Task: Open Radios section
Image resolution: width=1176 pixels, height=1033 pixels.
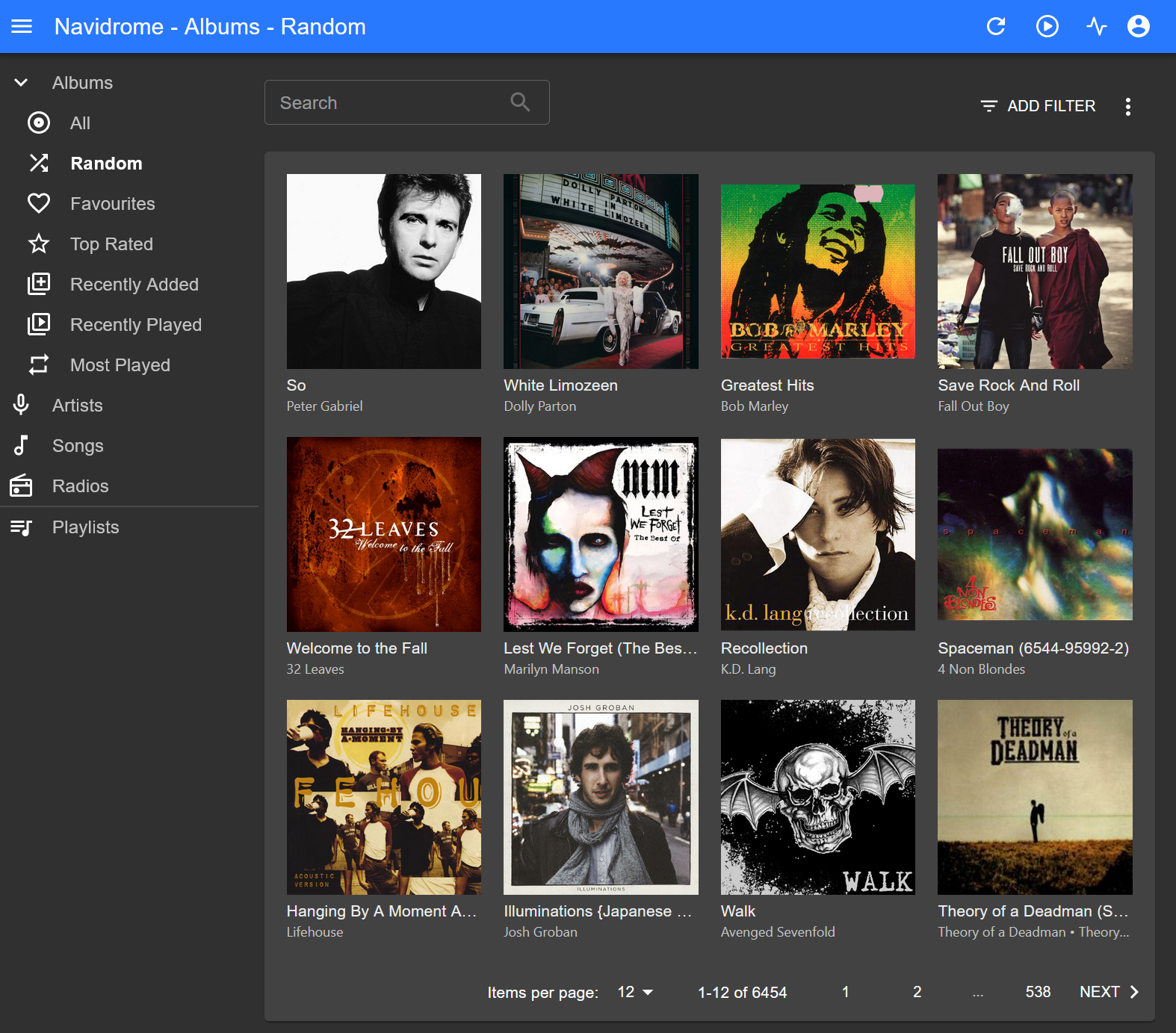Action: pyautogui.click(x=81, y=486)
